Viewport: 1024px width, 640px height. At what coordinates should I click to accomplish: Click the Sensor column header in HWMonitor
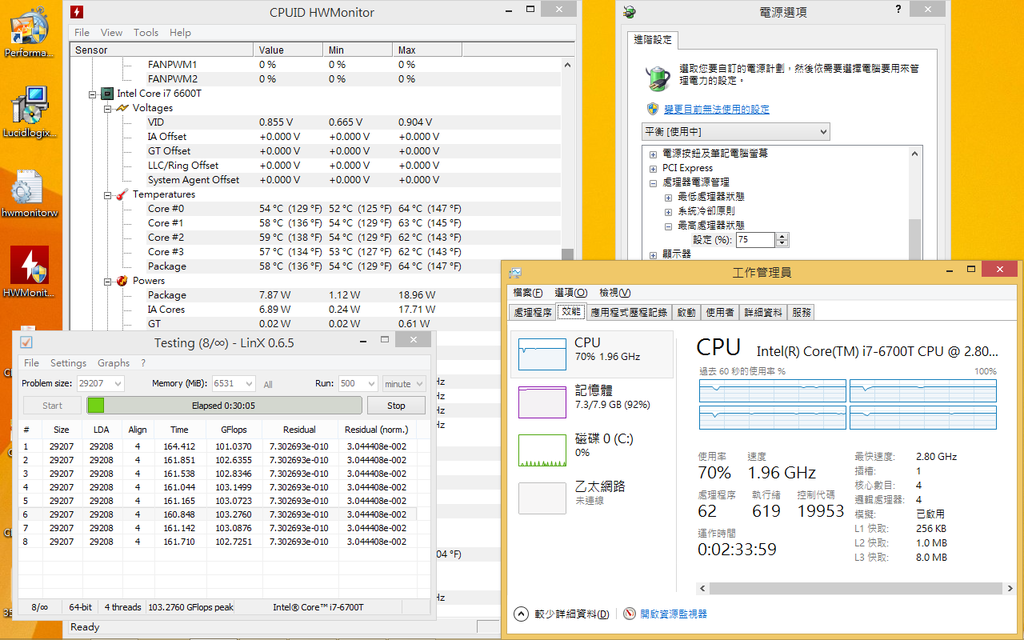click(162, 50)
